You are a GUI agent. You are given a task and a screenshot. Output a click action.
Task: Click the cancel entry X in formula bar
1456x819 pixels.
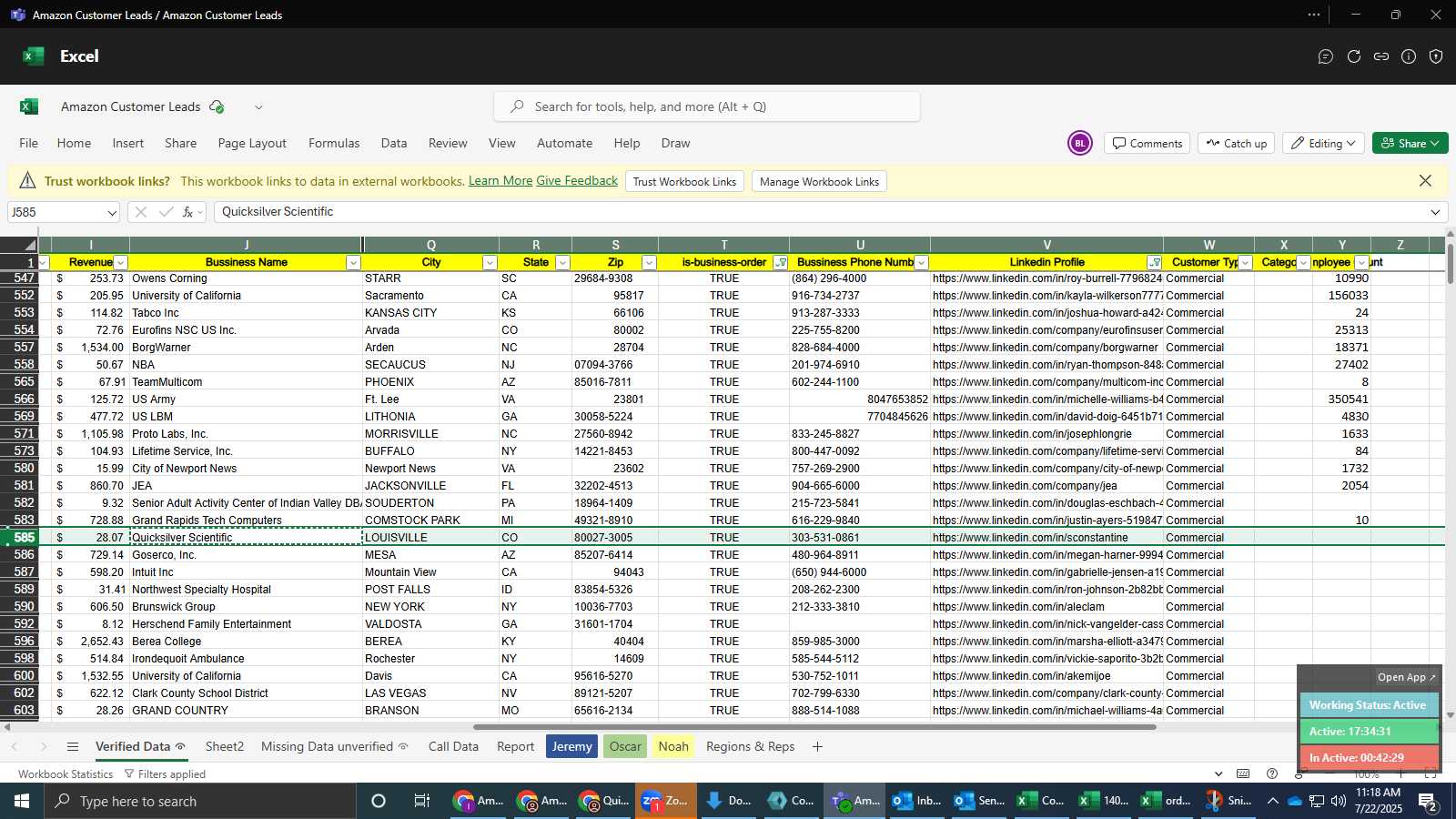pos(140,212)
